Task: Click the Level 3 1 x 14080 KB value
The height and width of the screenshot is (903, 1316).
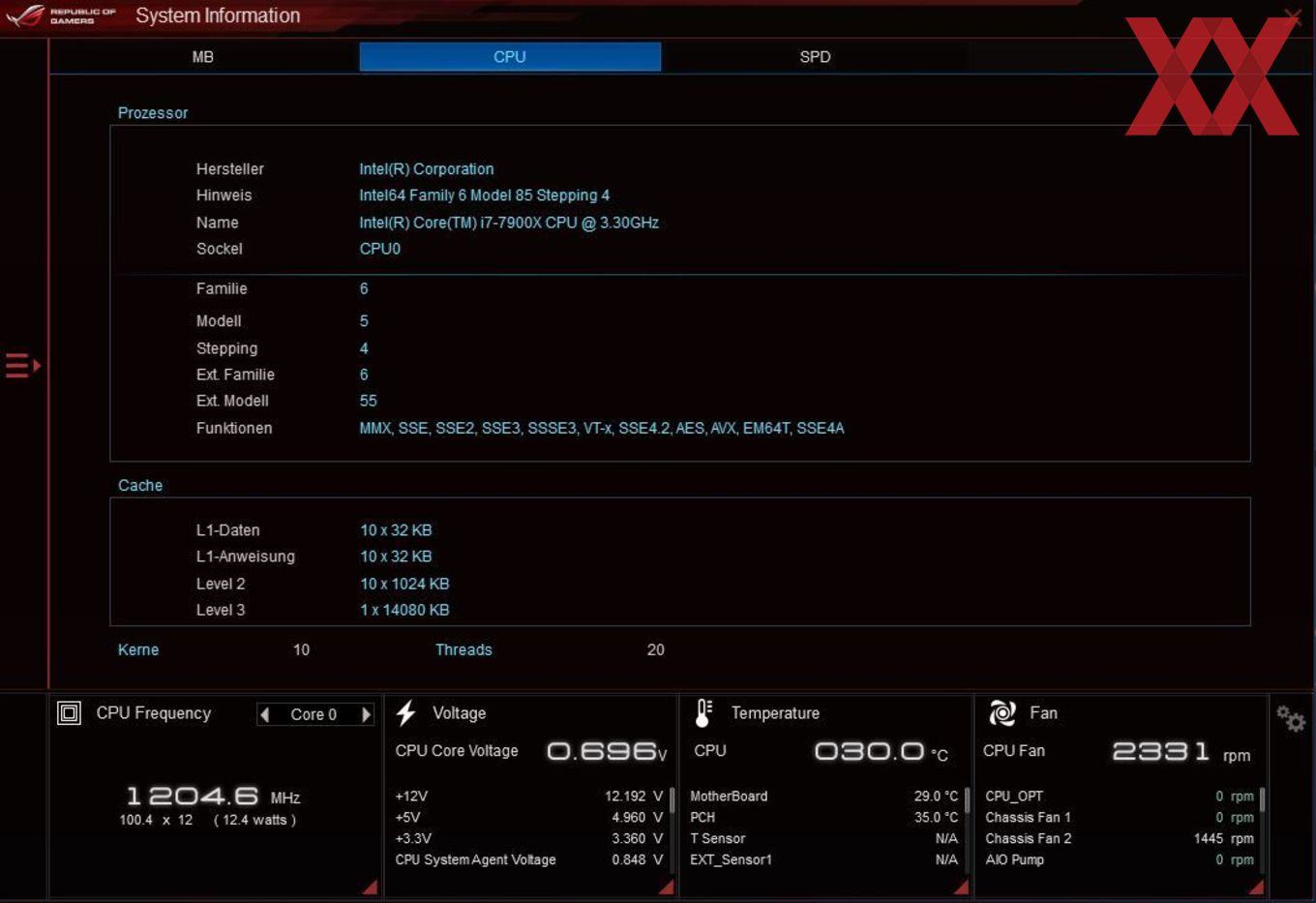Action: pos(404,610)
